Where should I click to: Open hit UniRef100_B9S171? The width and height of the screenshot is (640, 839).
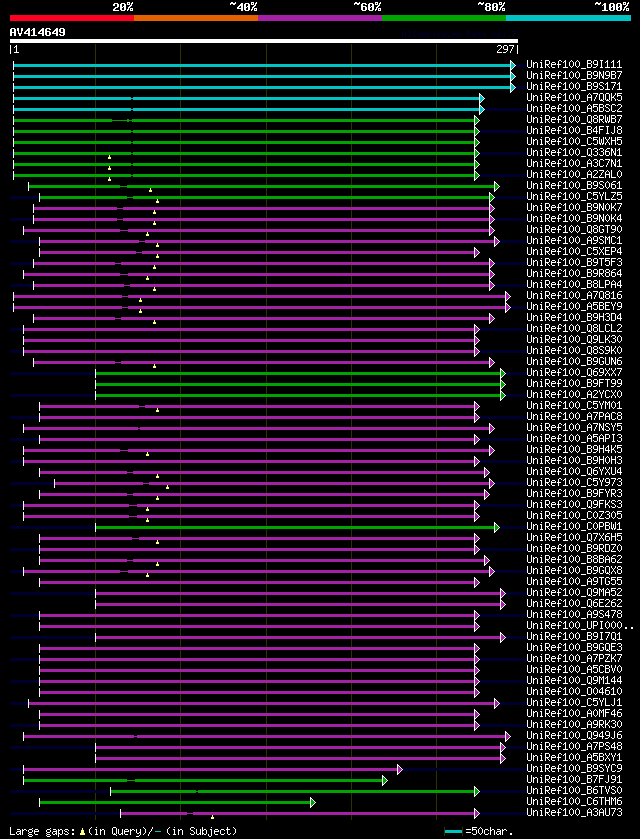[x=574, y=87]
